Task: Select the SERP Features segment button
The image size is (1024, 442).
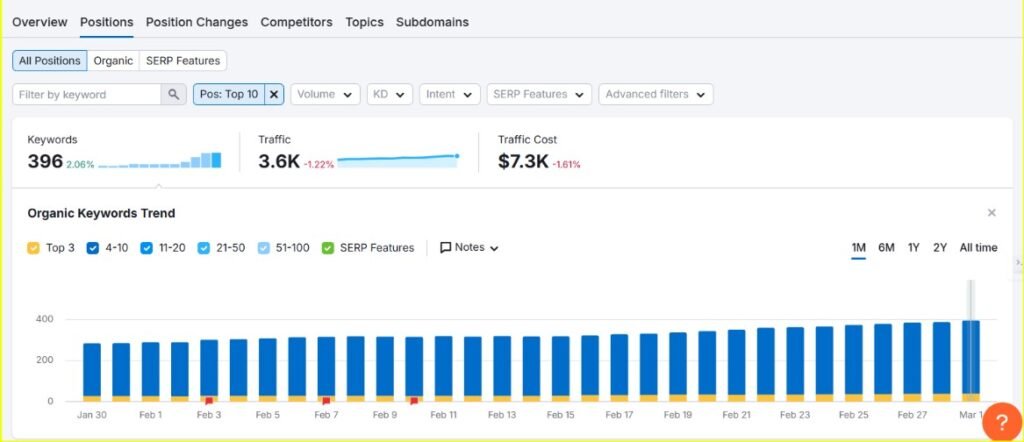Action: [183, 61]
